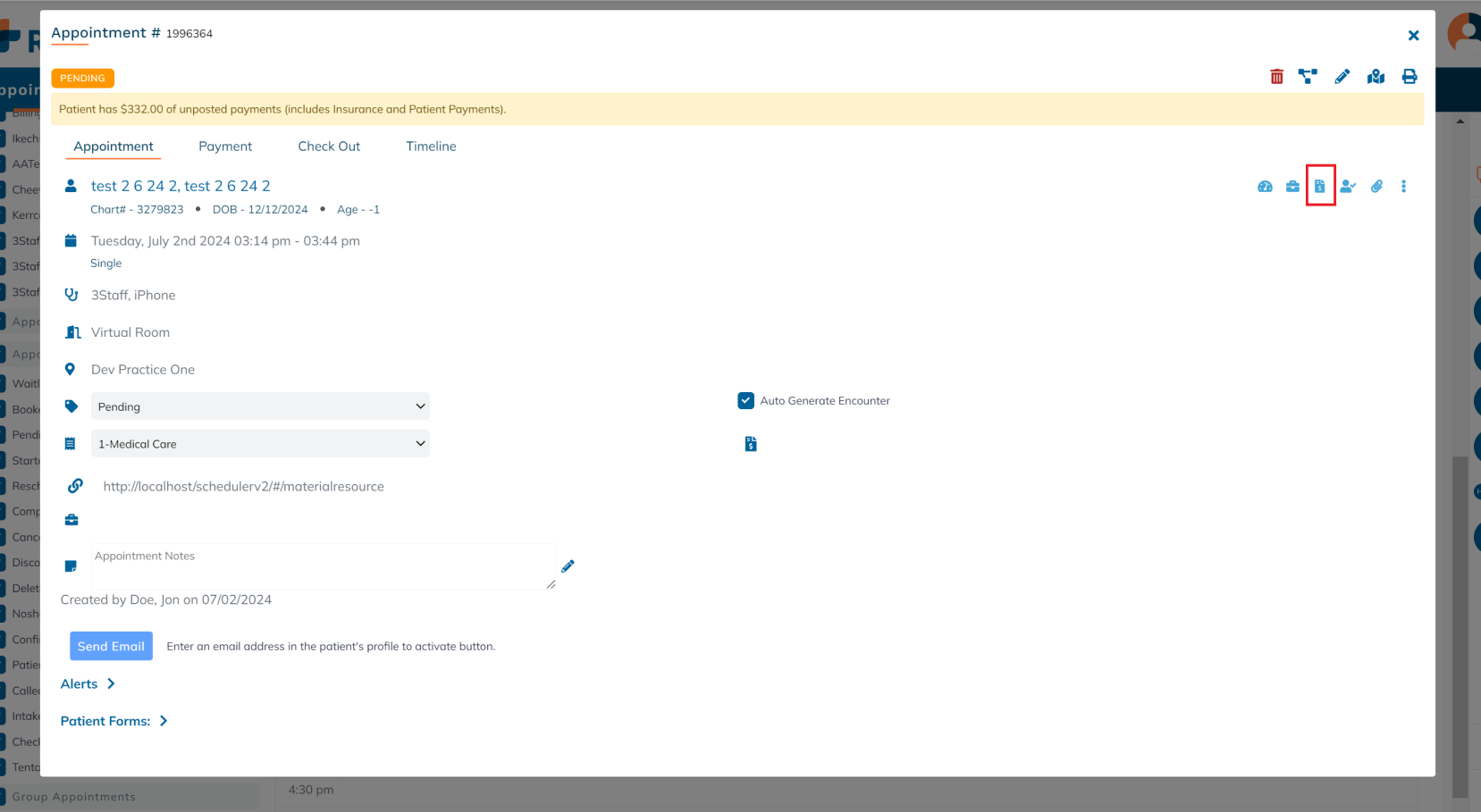
Task: Open patient dashboard gauge icon
Action: tap(1265, 187)
